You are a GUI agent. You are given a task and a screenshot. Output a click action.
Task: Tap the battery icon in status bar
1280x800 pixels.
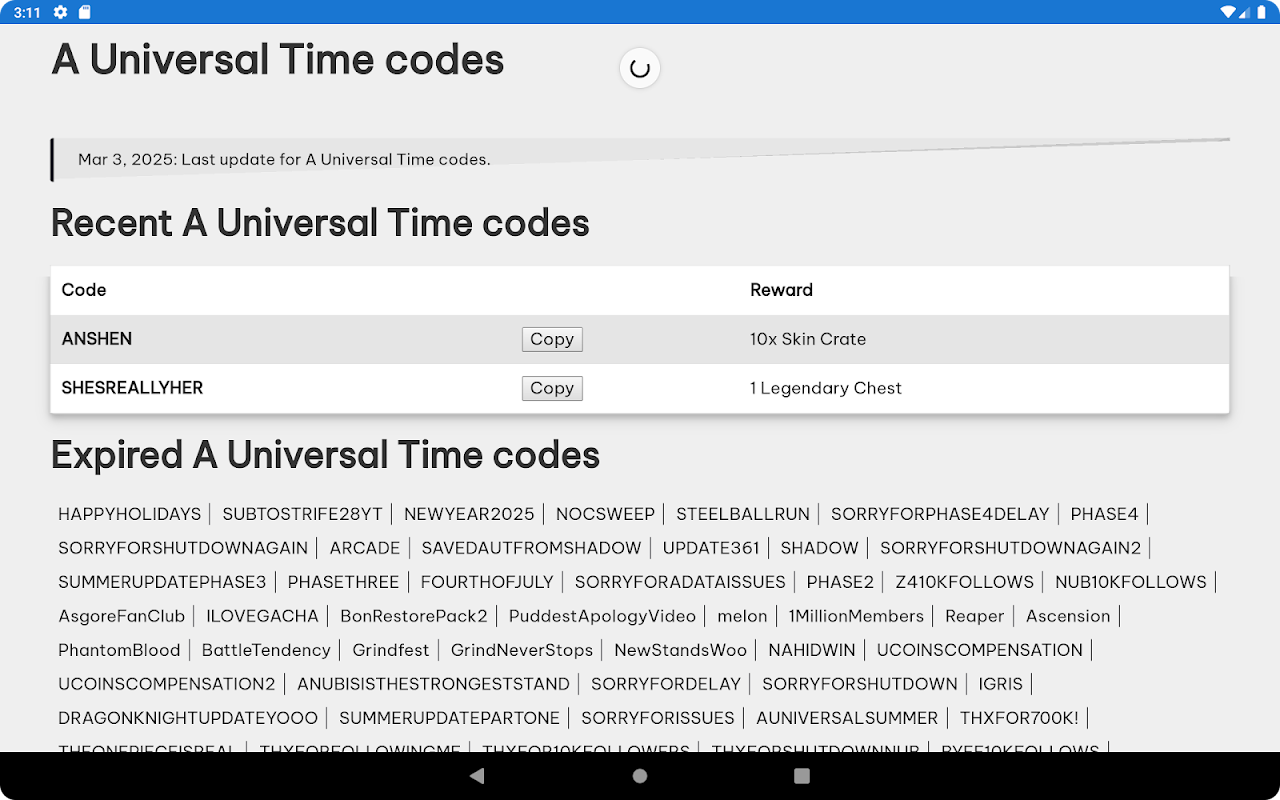[x=1262, y=12]
